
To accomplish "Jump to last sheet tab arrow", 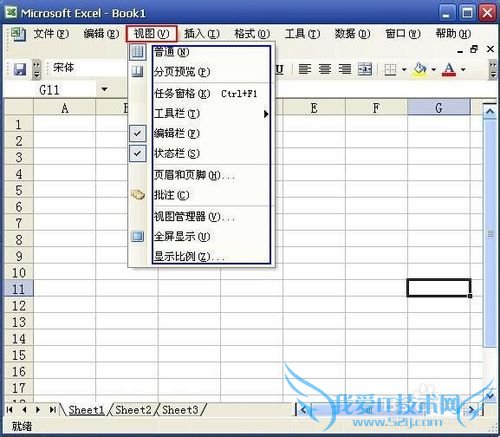I will point(52,409).
